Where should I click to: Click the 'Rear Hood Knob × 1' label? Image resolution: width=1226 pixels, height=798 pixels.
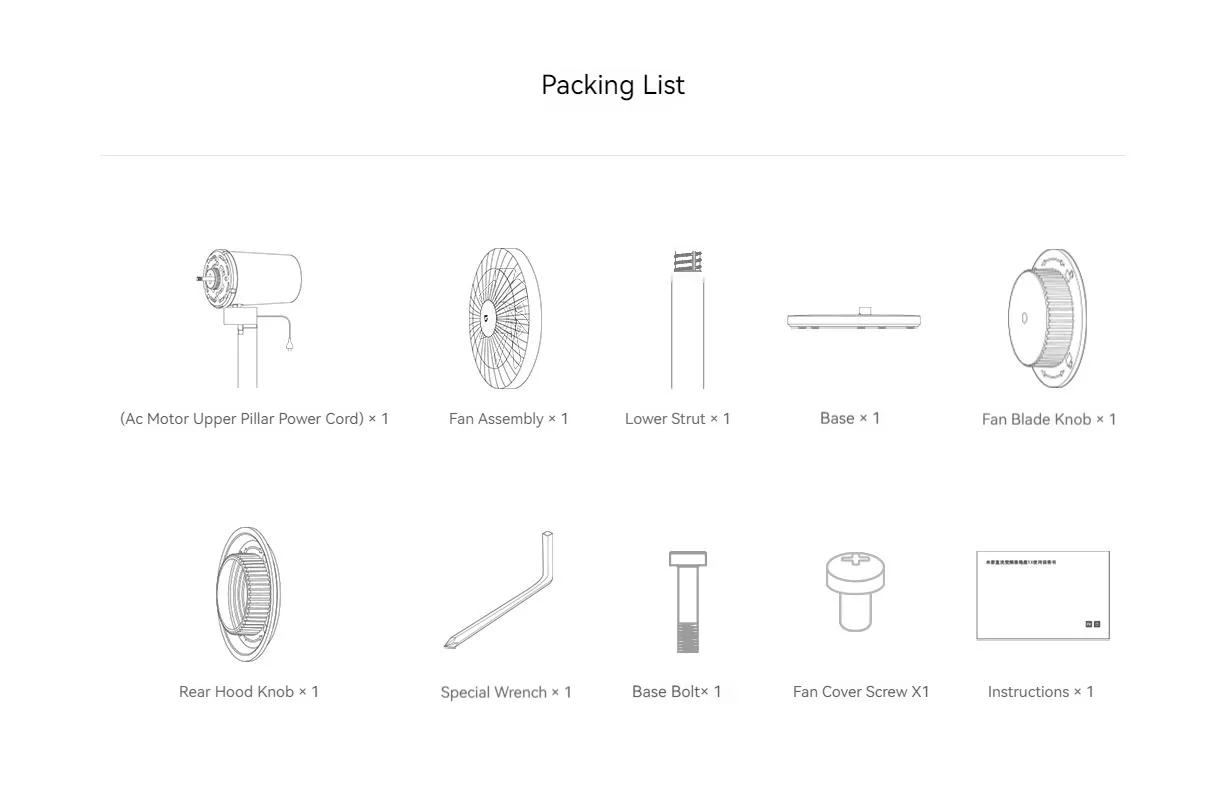249,691
